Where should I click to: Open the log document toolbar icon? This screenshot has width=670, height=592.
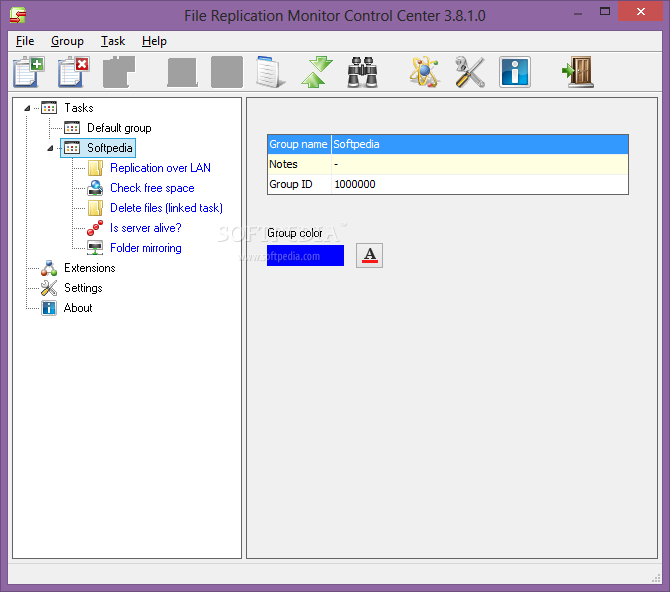click(x=270, y=72)
